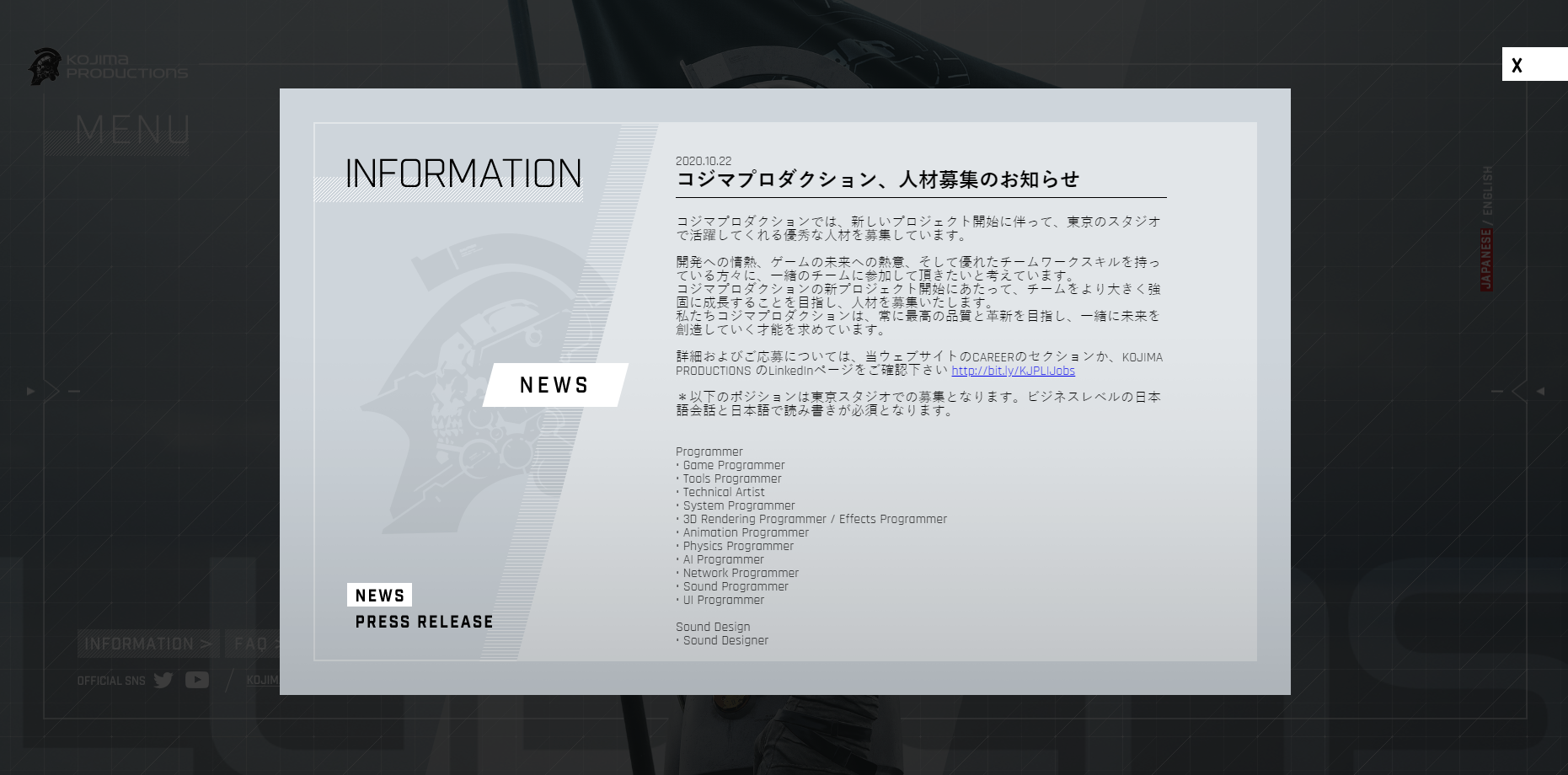Image resolution: width=1568 pixels, height=775 pixels.
Task: Click the OFFICIAL SNS label
Action: 111,681
